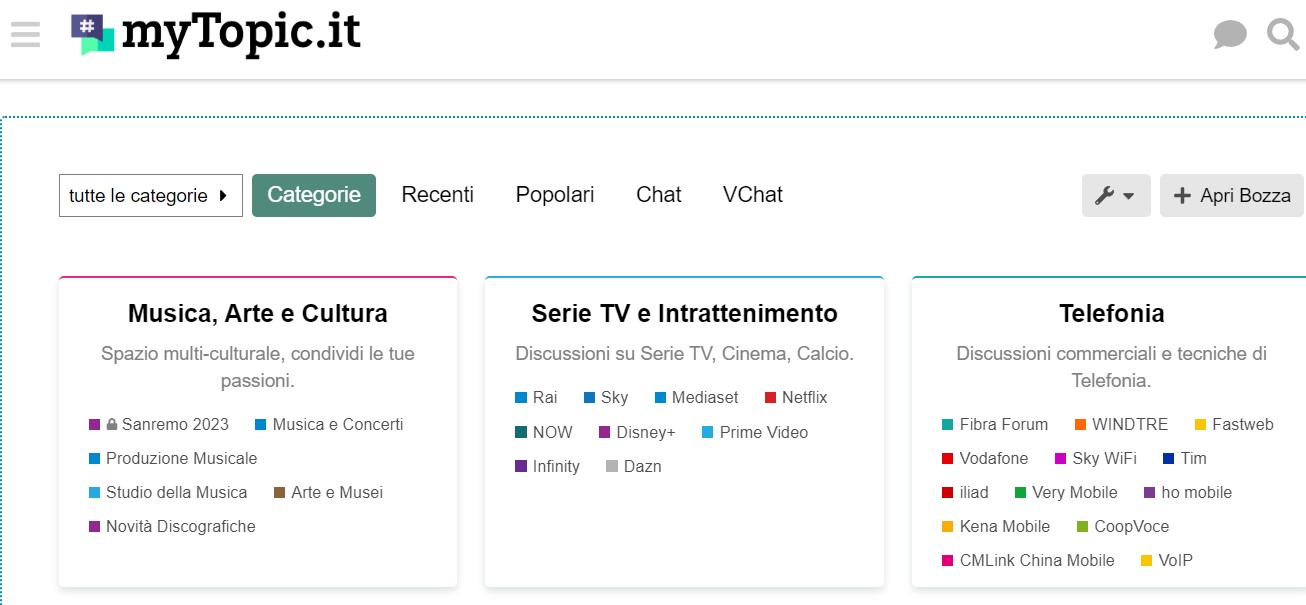Open the chat speech bubble icon

point(1230,36)
